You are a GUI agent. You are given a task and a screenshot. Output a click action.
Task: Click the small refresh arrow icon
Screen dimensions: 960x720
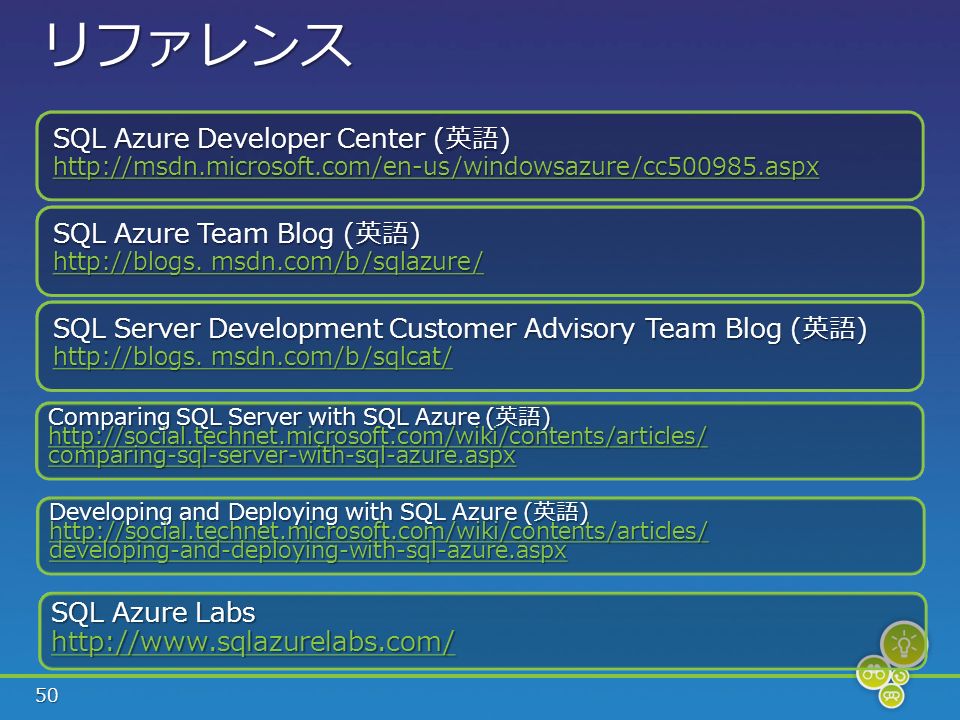tap(900, 677)
